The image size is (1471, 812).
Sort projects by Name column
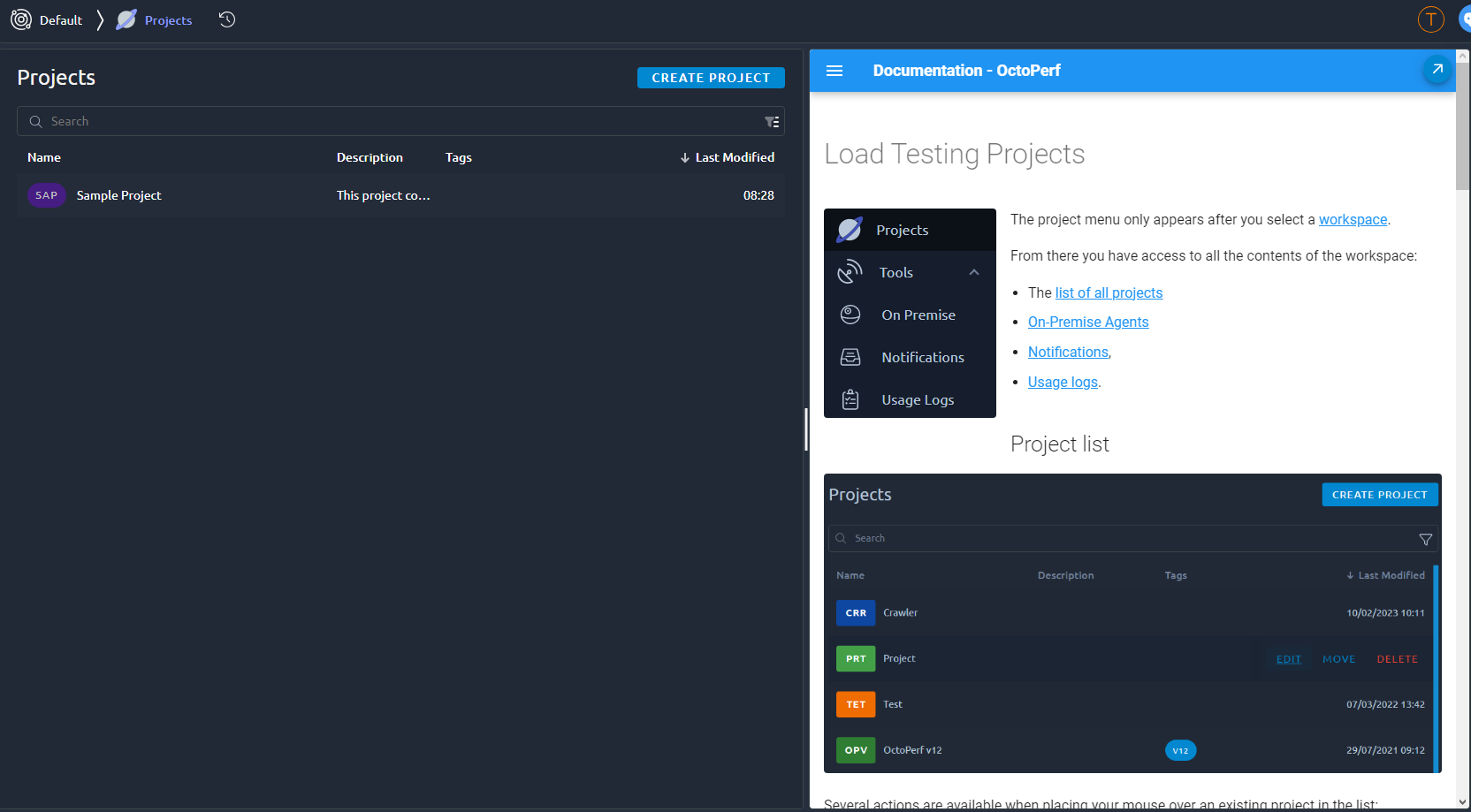point(44,157)
